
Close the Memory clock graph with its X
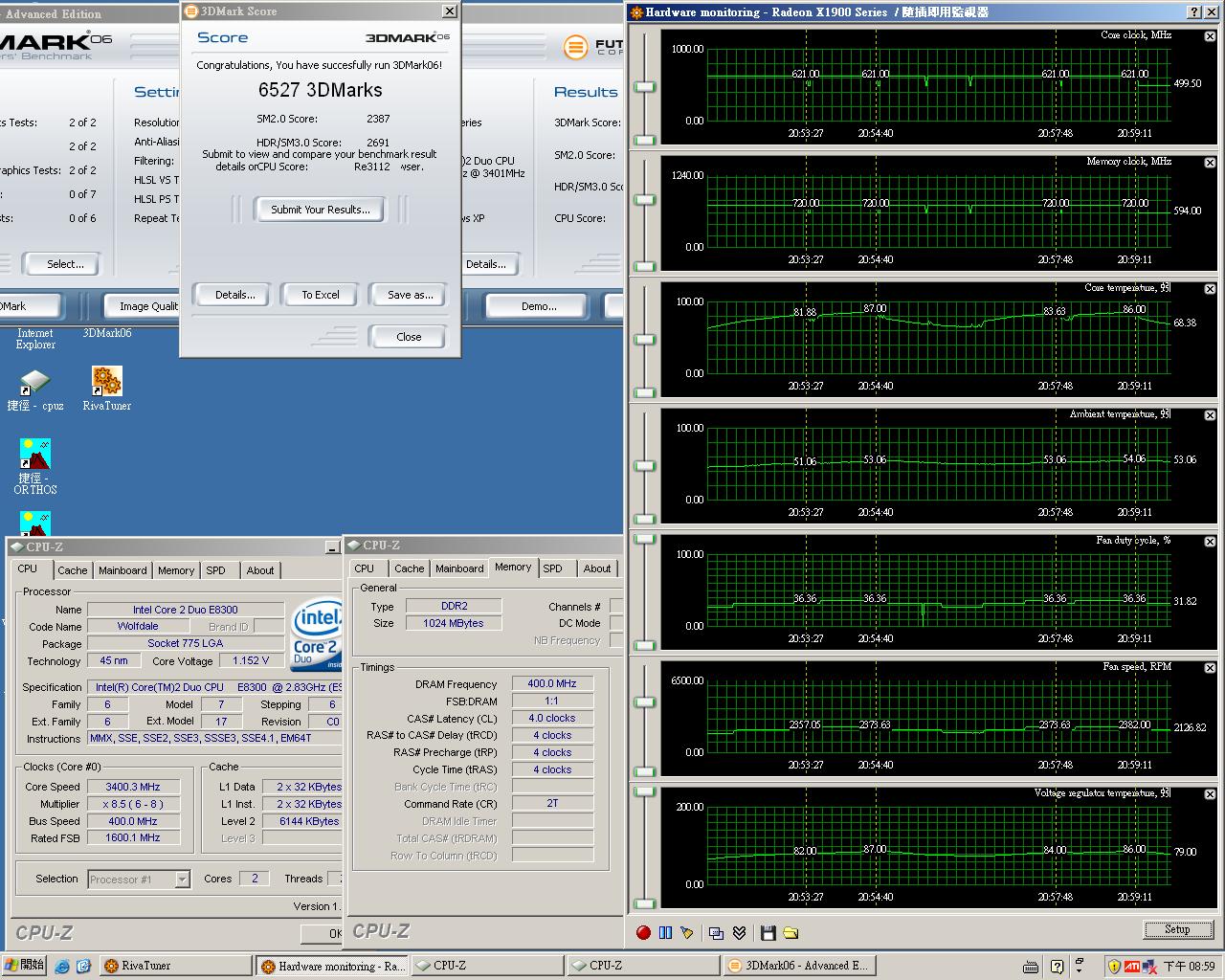tap(1210, 163)
